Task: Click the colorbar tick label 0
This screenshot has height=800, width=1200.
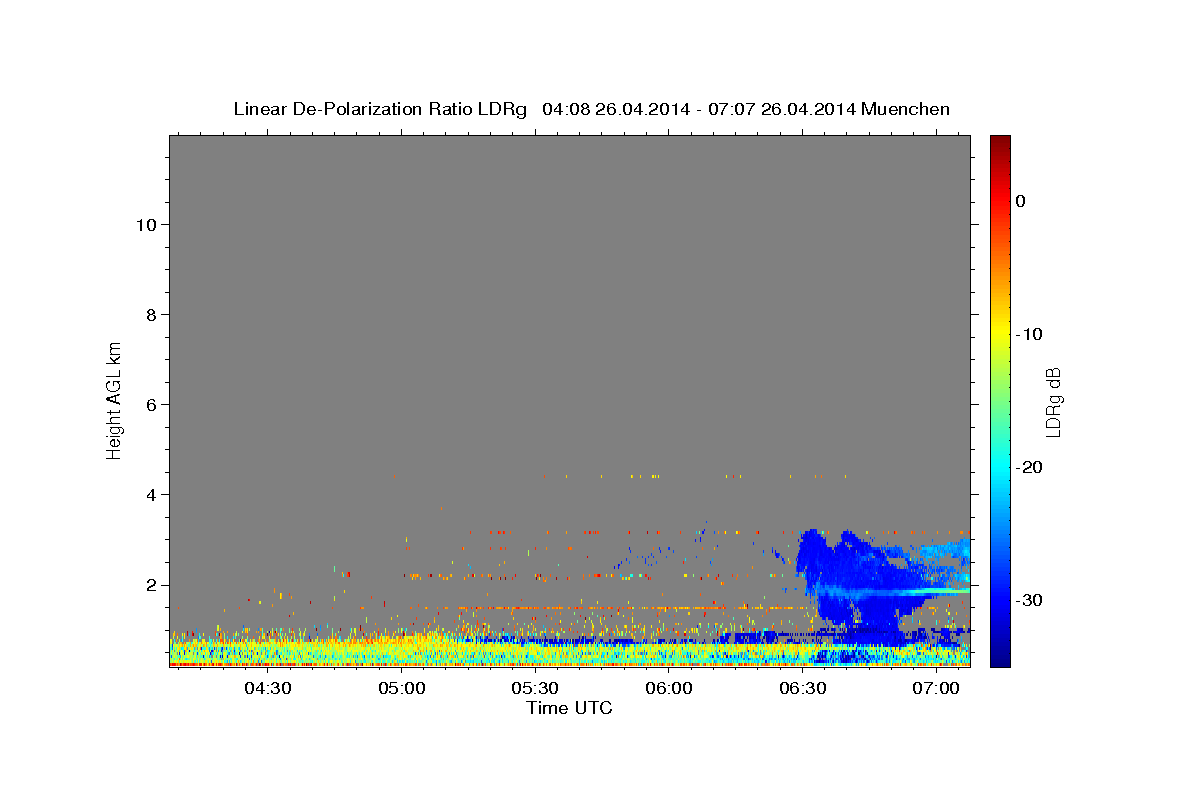Action: (x=1020, y=201)
